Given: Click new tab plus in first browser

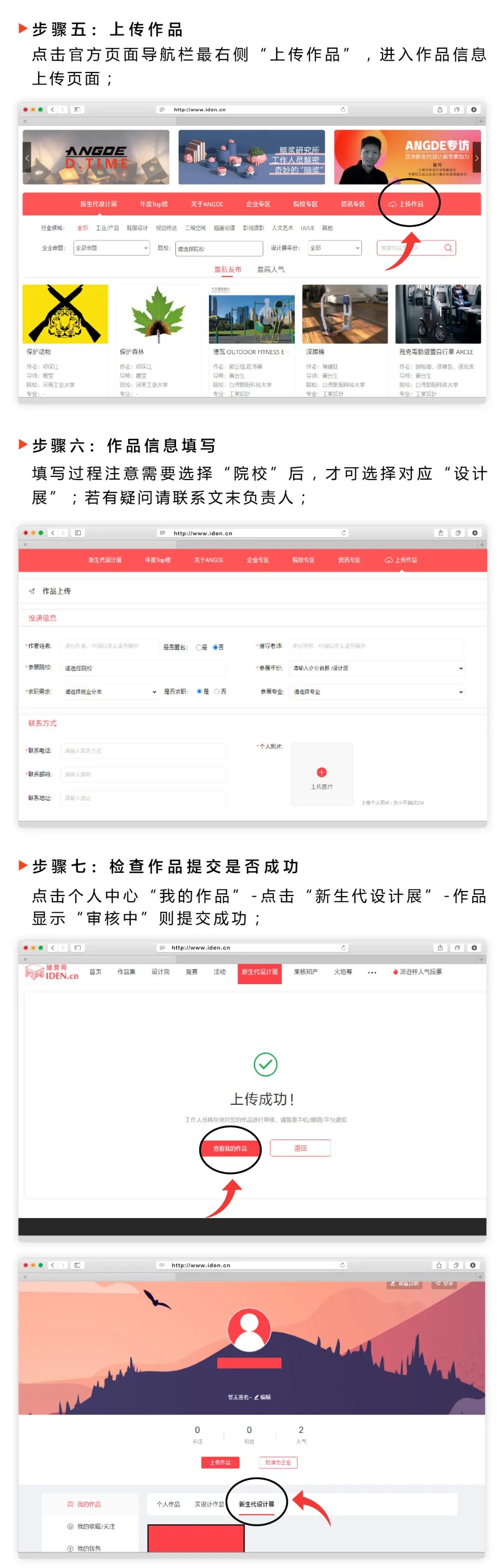Looking at the screenshot, I should tap(481, 121).
